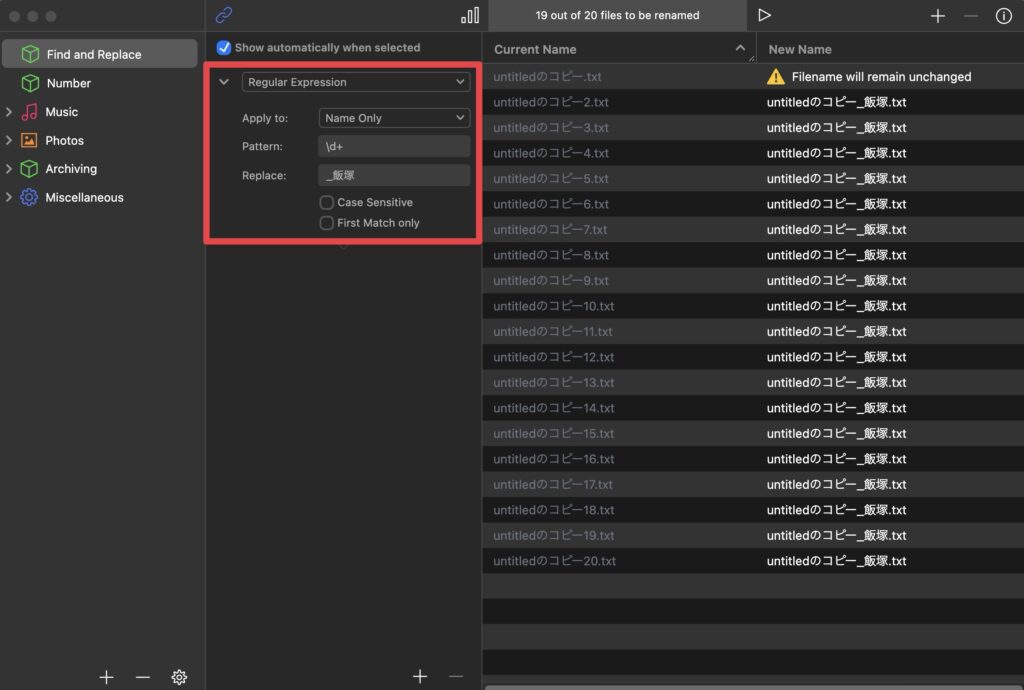1024x690 pixels.
Task: Click the gear icon in sidebar footer
Action: (x=179, y=677)
